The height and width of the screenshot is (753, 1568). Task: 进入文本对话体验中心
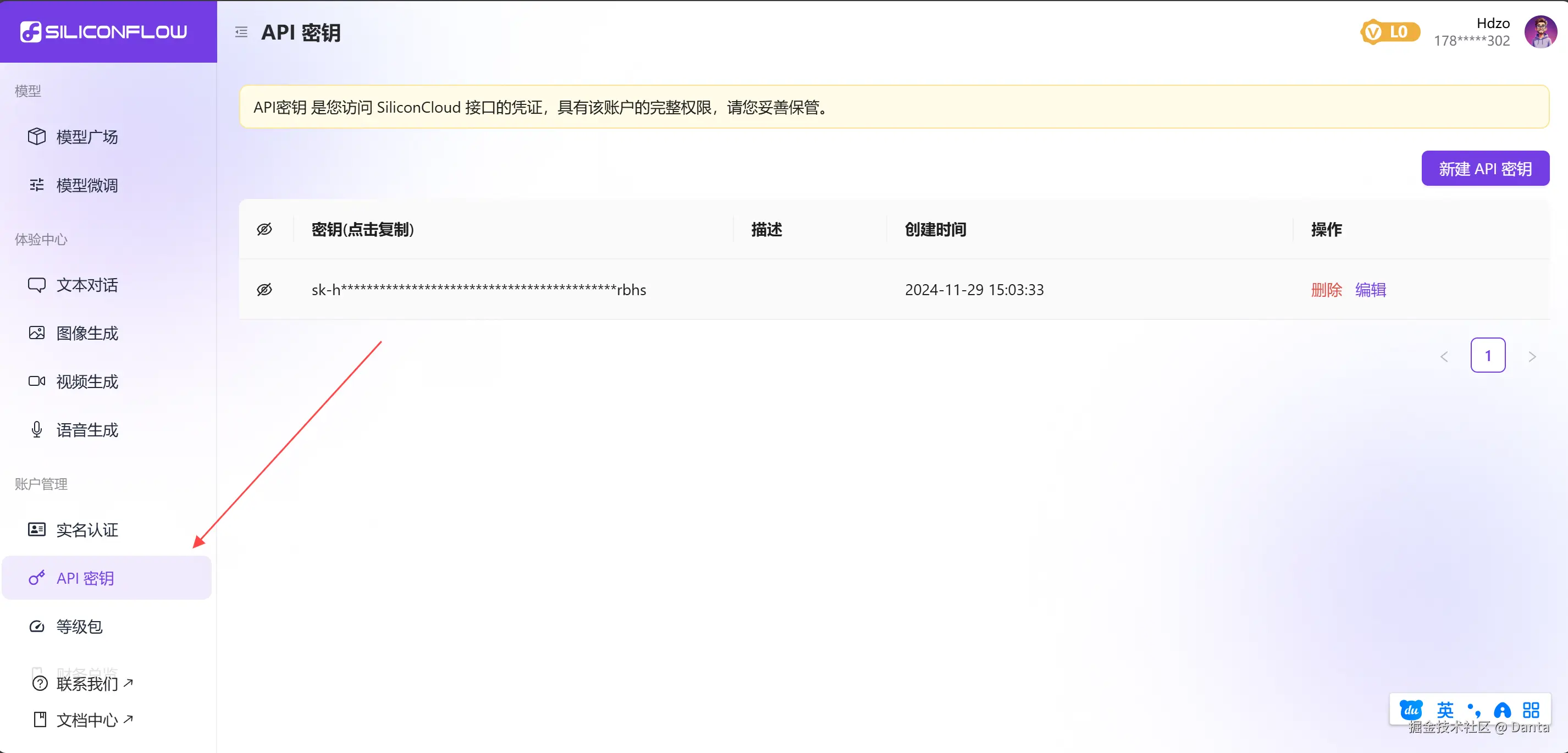[x=87, y=285]
